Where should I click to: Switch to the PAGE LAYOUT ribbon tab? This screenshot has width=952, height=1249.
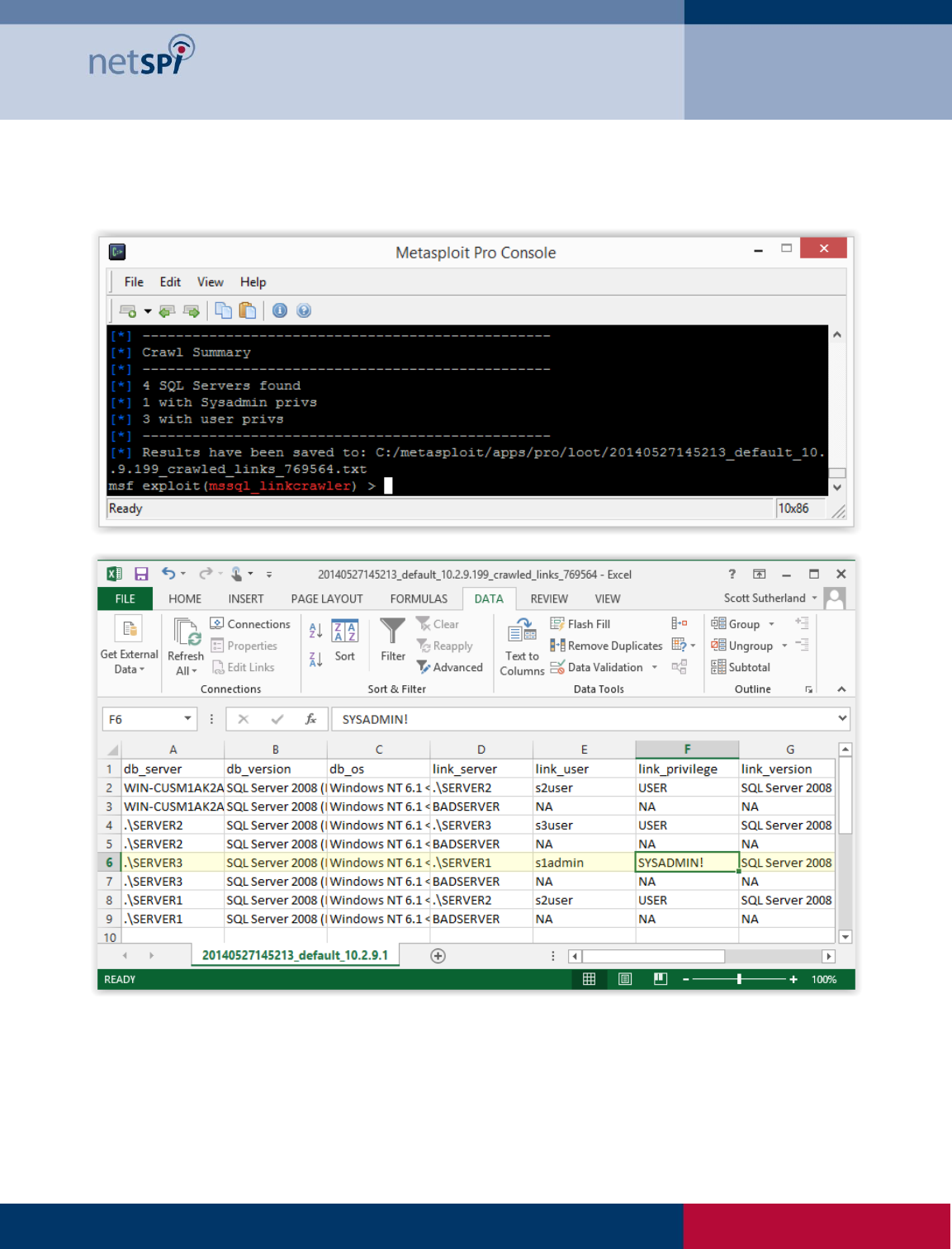[x=327, y=598]
